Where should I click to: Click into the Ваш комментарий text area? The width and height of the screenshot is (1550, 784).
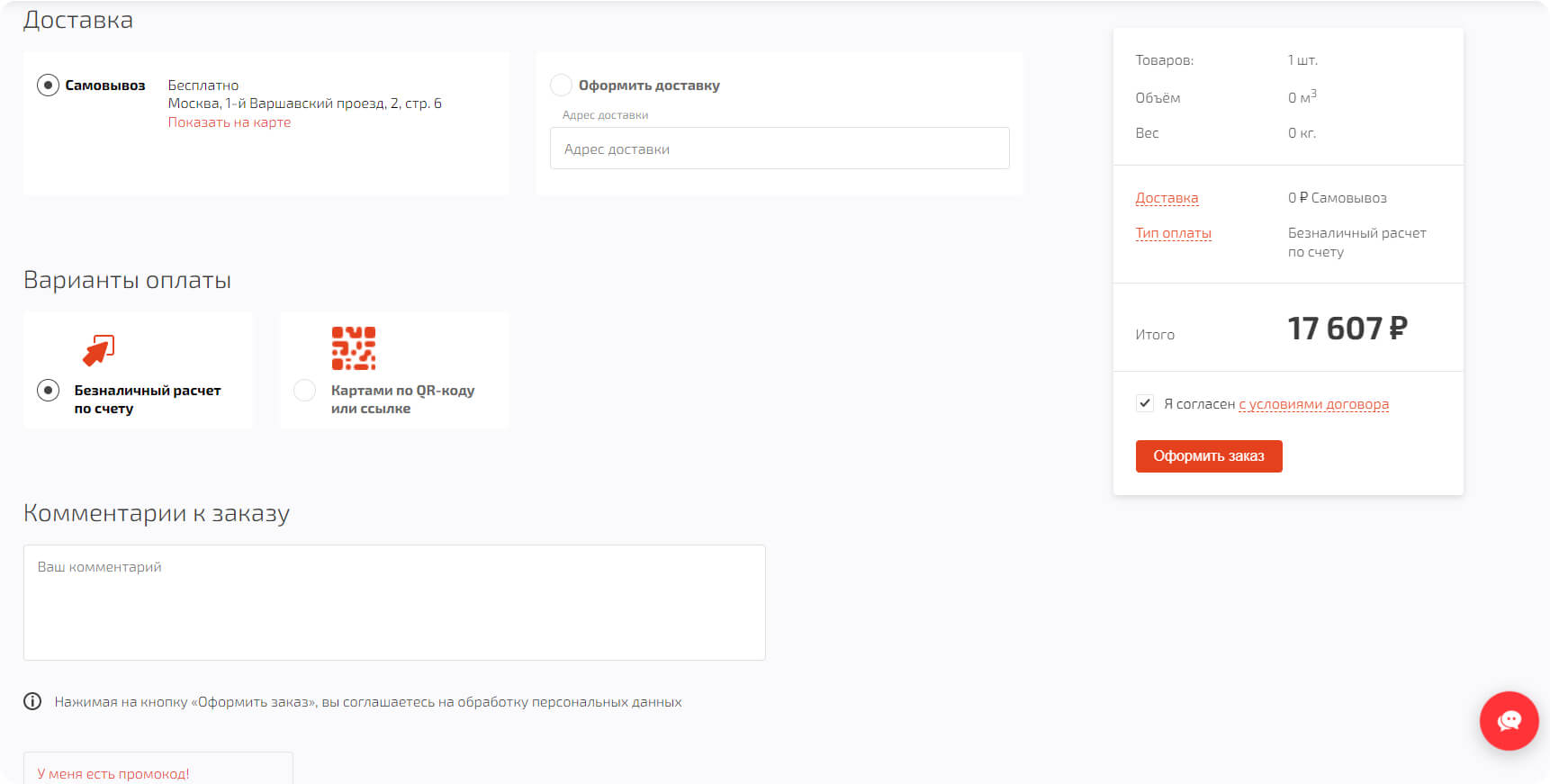pyautogui.click(x=394, y=602)
